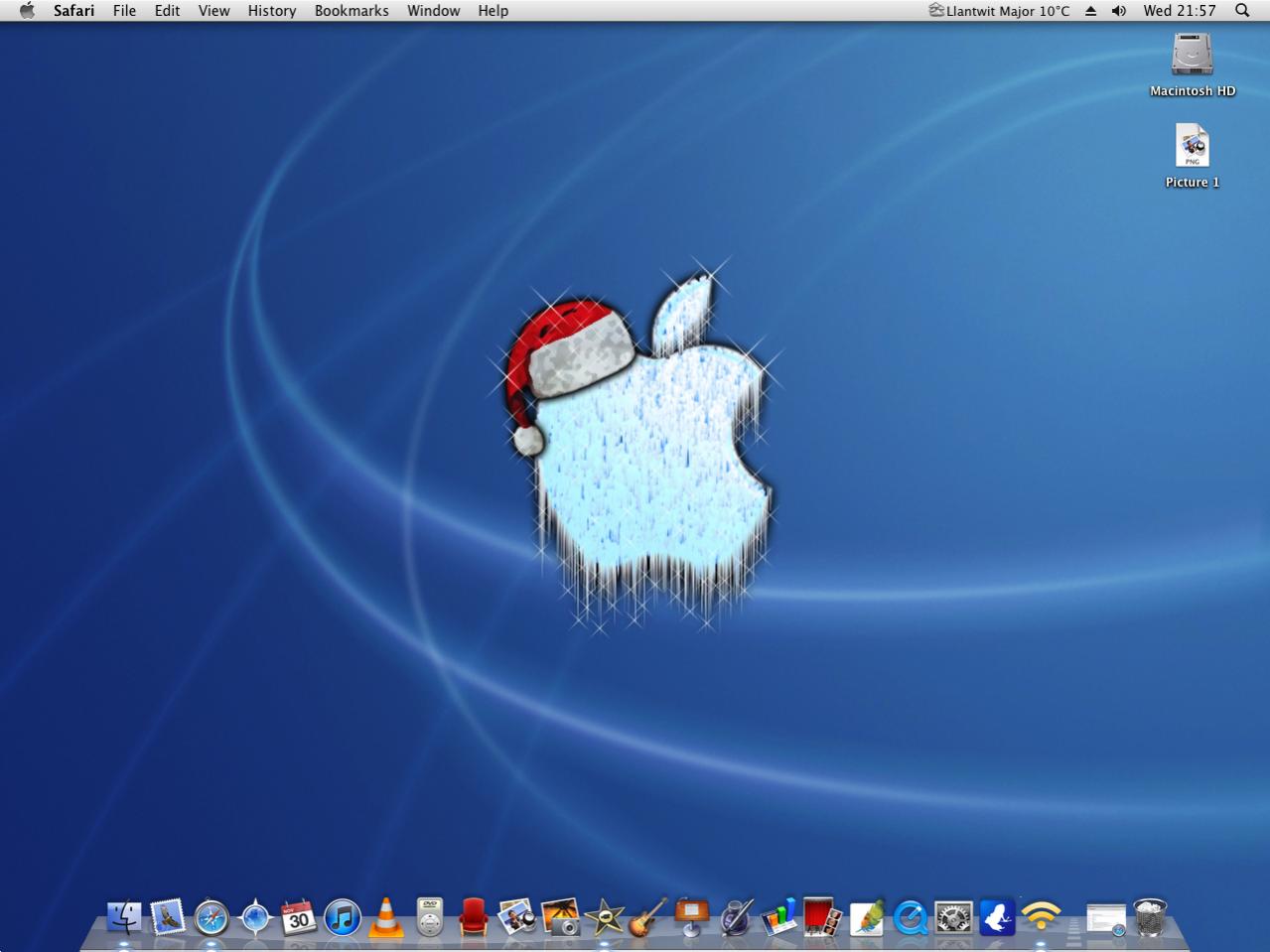Open Pages ink pen icon
The width and height of the screenshot is (1270, 952).
735,917
